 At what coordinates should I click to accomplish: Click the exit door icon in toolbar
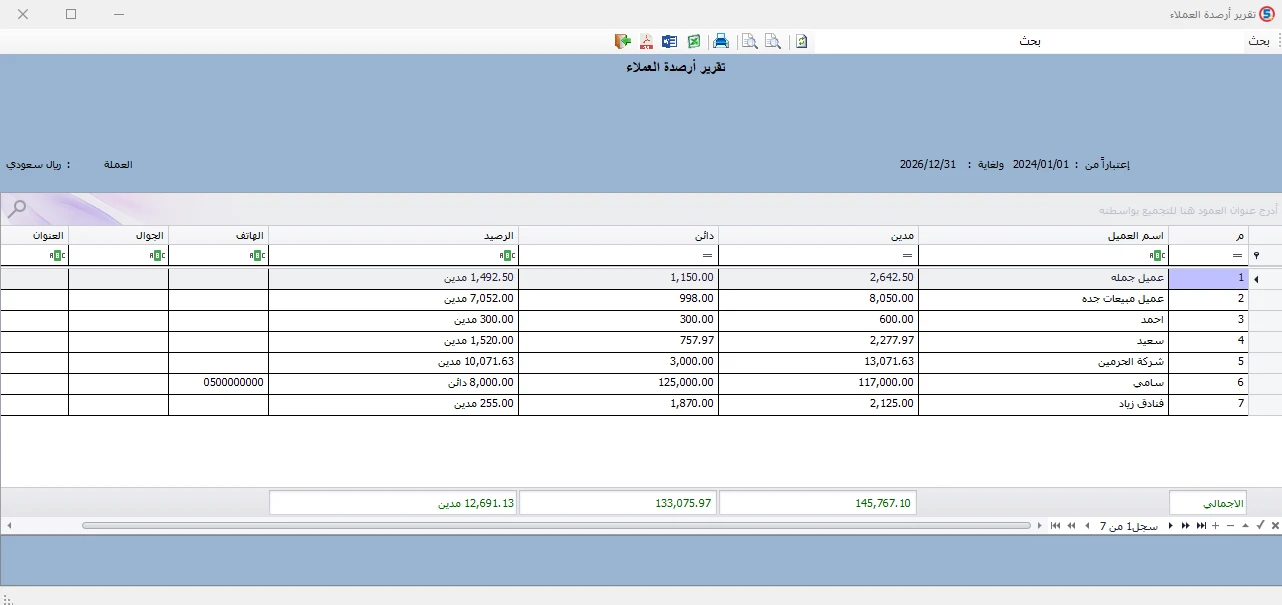click(623, 41)
